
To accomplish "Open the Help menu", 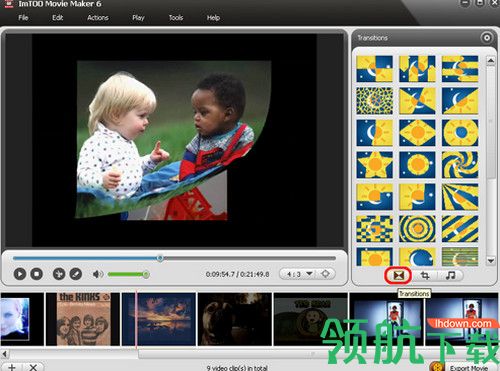I will pyautogui.click(x=213, y=18).
